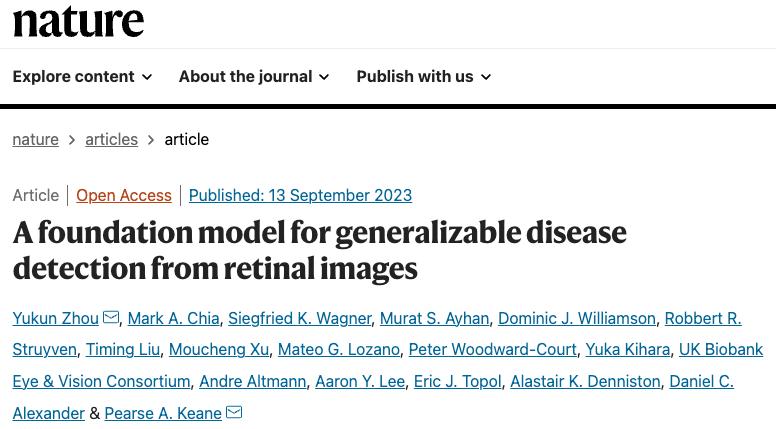Click the email icon beside Pearse A. Keane
This screenshot has height=429, width=776.
(x=234, y=412)
